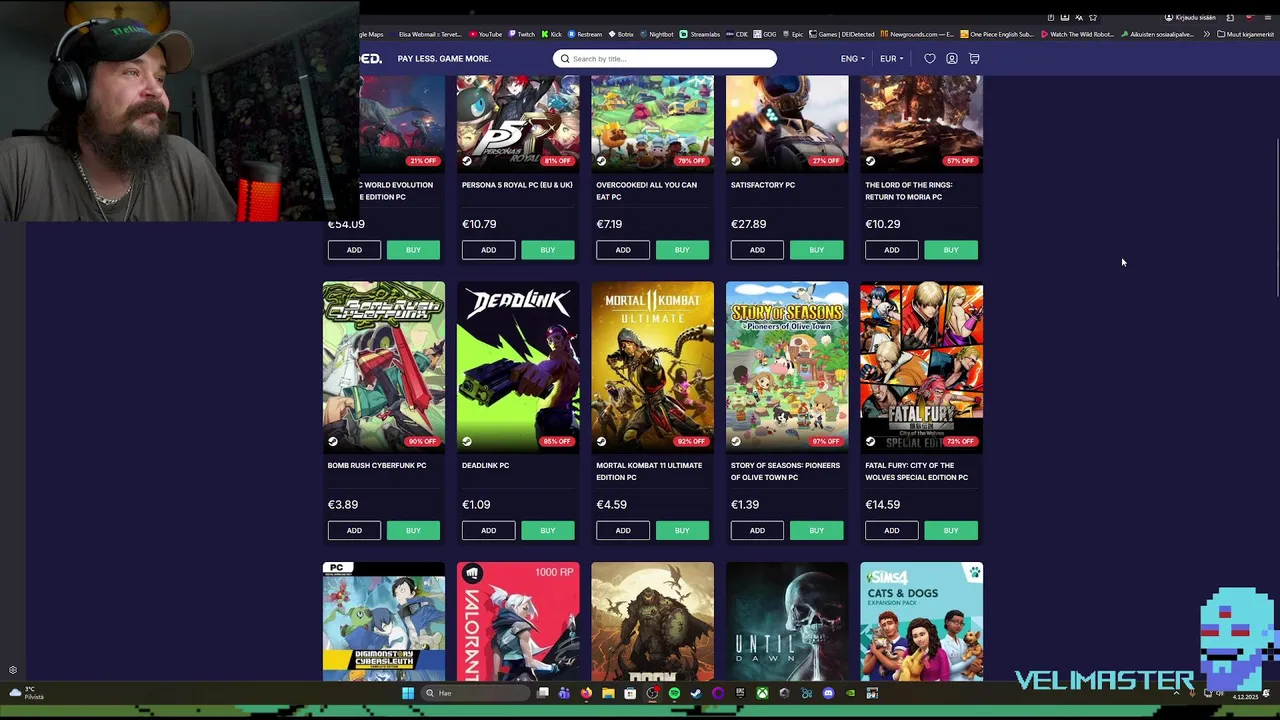
Task: Click the Windows Start button
Action: tap(408, 693)
